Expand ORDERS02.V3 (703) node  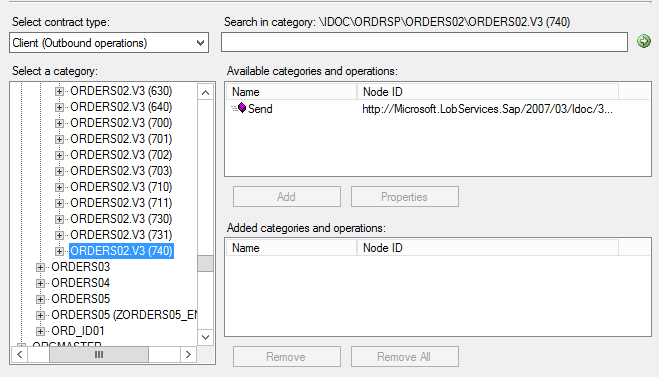coord(59,171)
